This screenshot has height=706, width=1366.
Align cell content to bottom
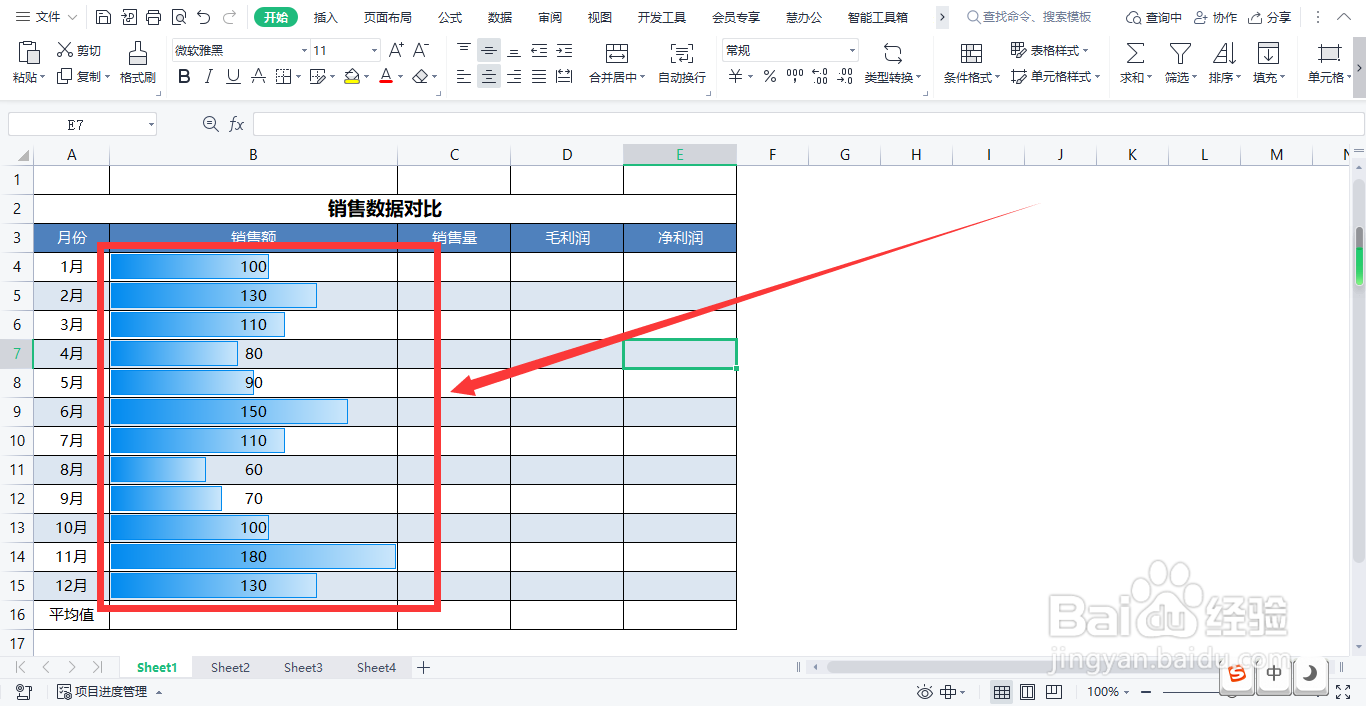pos(514,50)
